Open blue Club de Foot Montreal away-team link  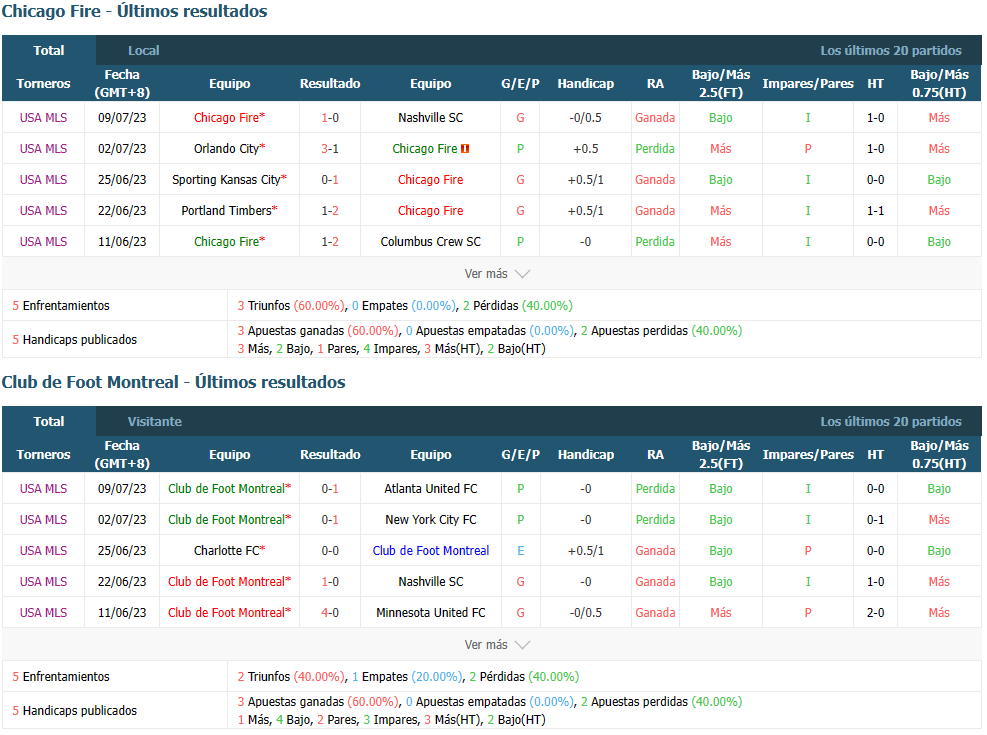tap(431, 551)
